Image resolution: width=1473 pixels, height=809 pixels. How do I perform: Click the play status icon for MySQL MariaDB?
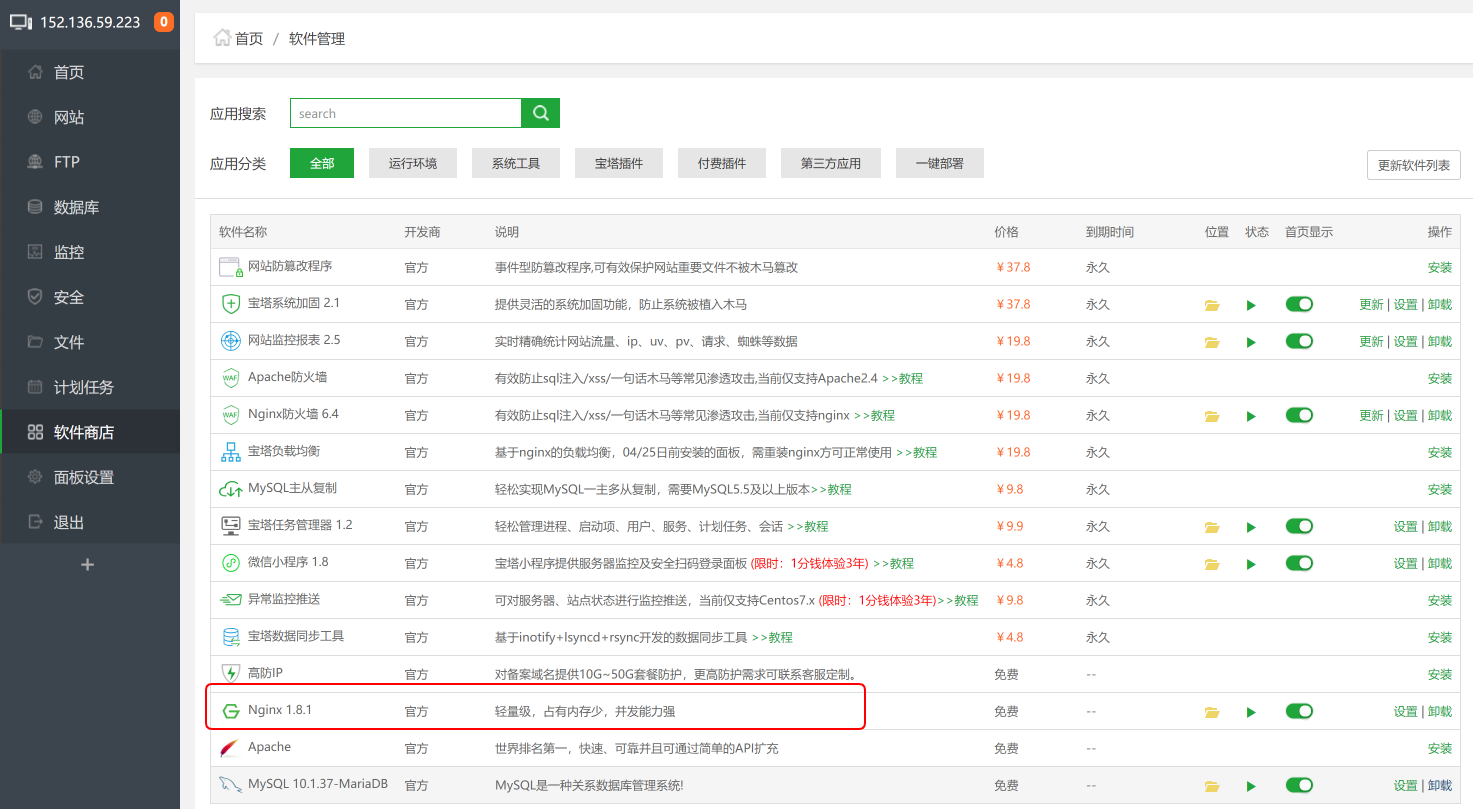tap(1251, 786)
